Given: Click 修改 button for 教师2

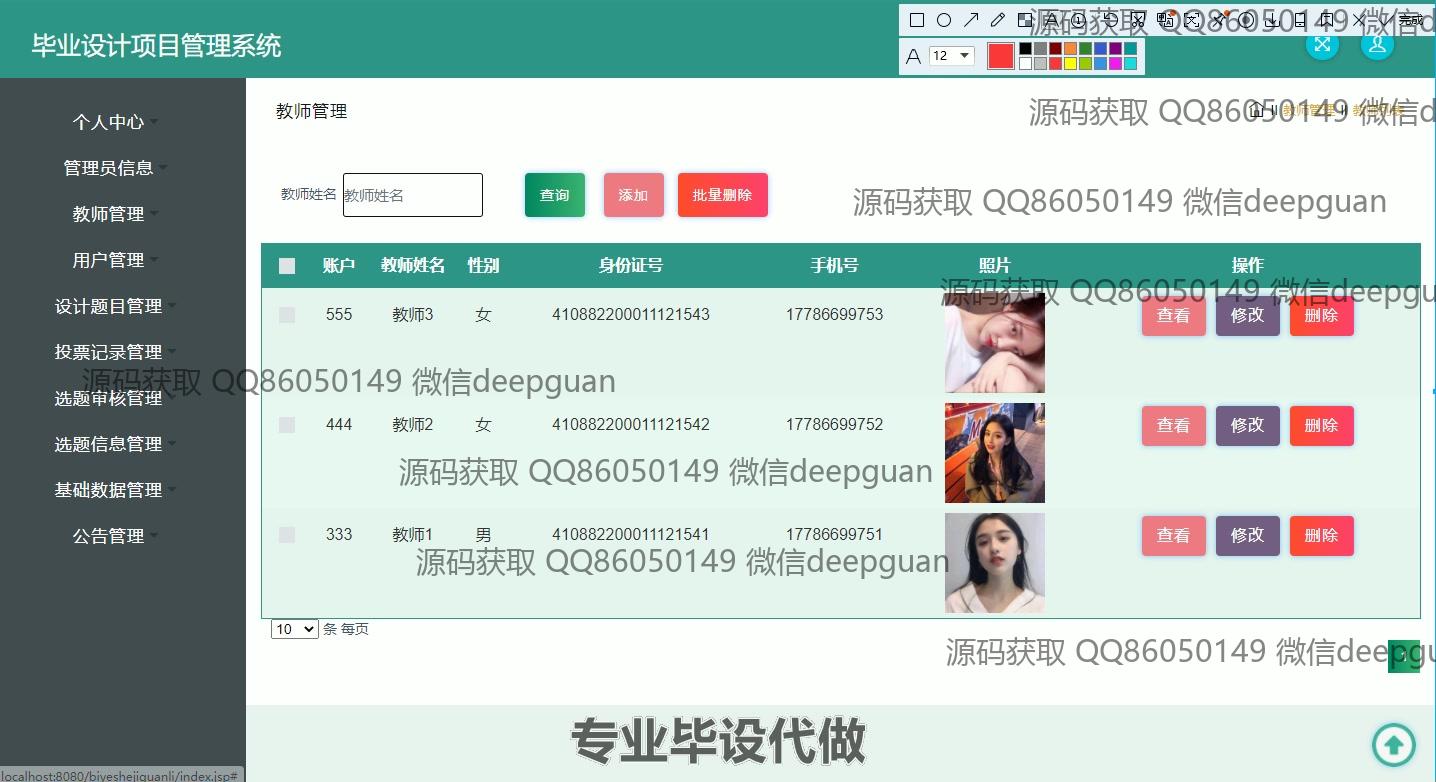Looking at the screenshot, I should point(1247,425).
